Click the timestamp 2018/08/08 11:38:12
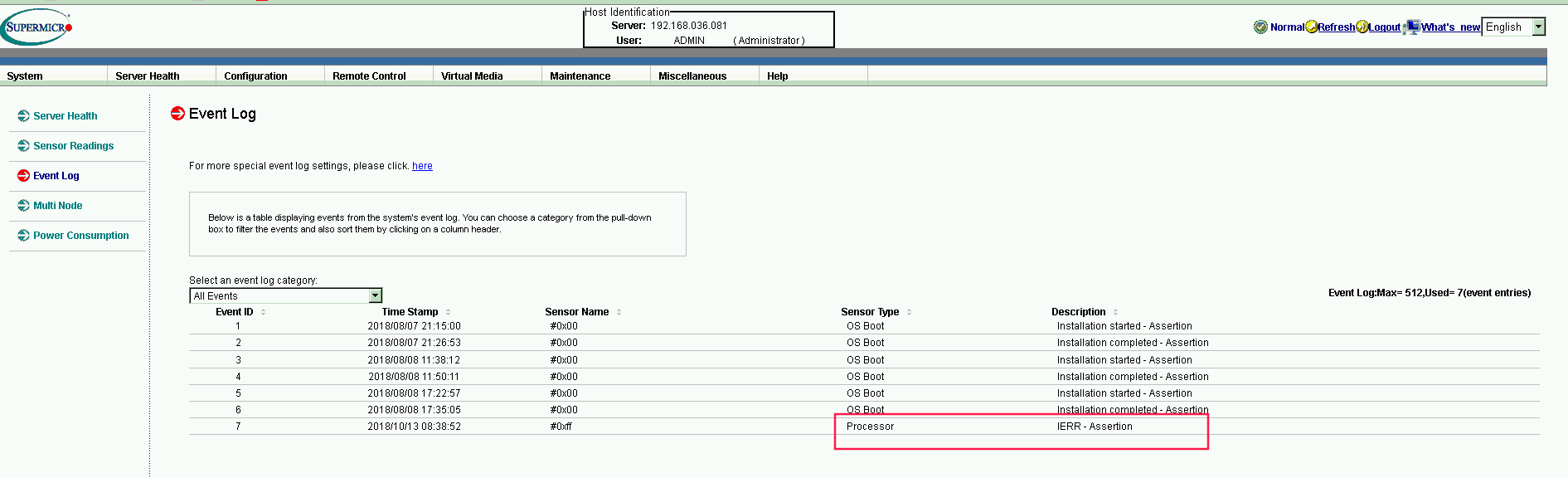The image size is (1568, 478). (414, 360)
